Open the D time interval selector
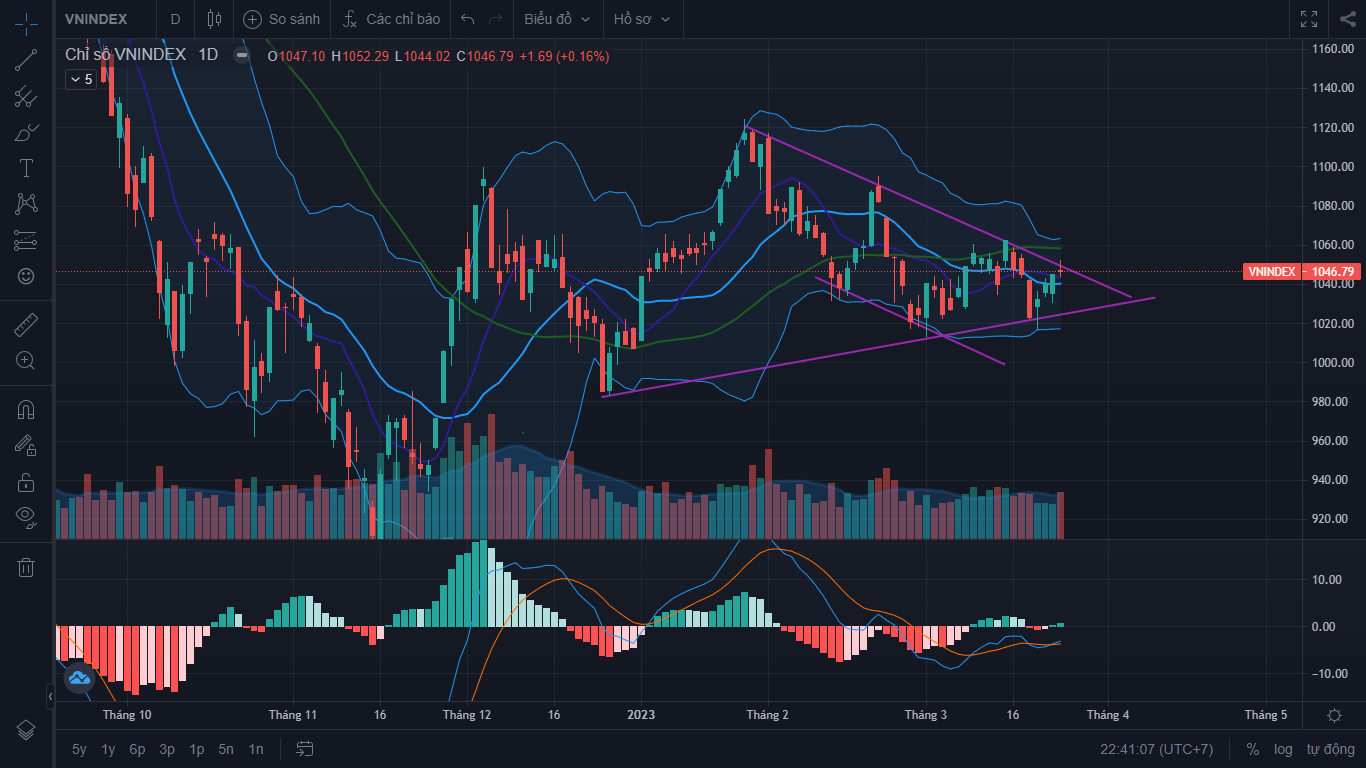Viewport: 1366px width, 768px height. tap(176, 19)
